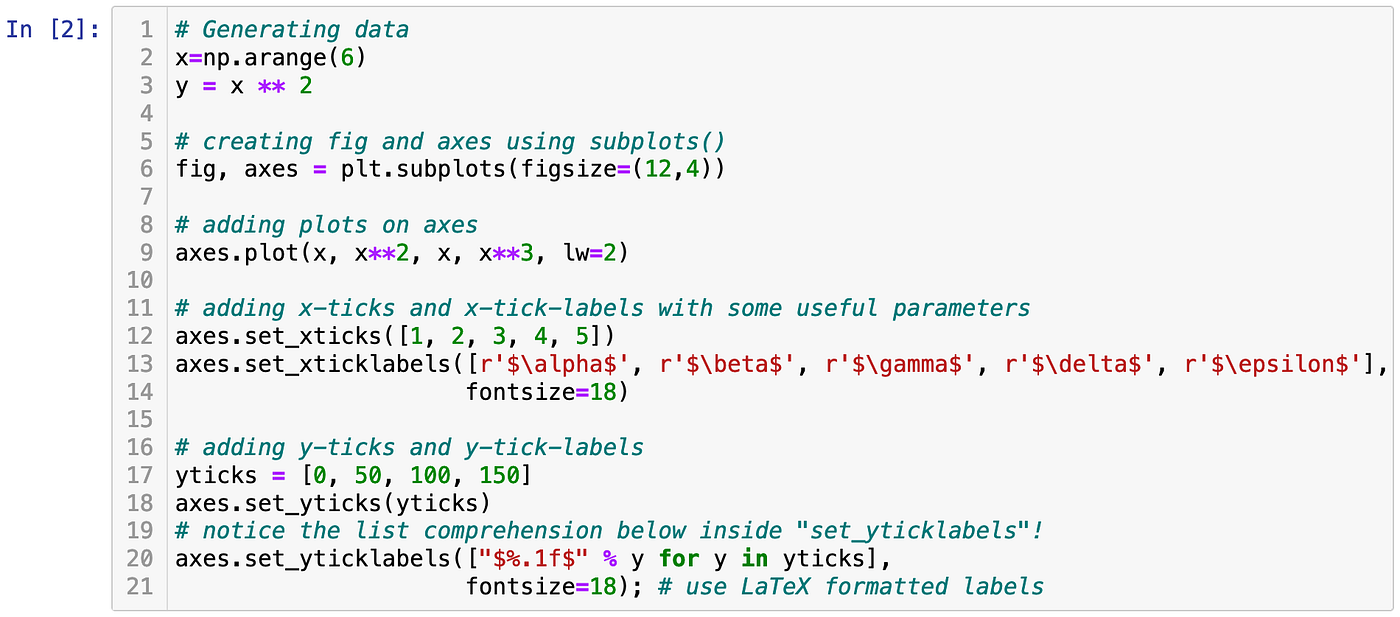
Task: Click the list comprehension comment line
Action: (609, 531)
